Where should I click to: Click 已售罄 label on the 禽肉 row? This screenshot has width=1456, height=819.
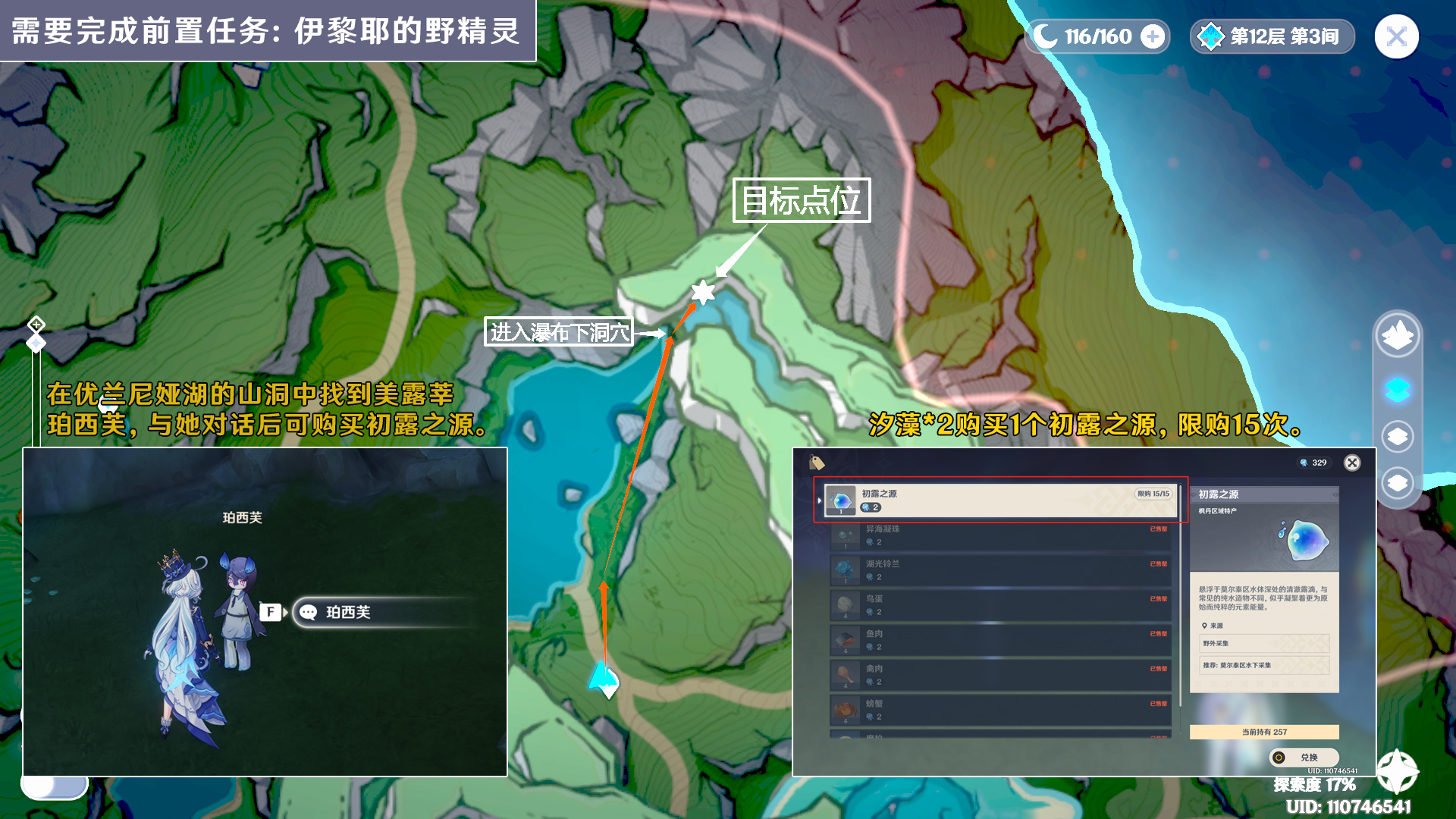(x=1158, y=669)
